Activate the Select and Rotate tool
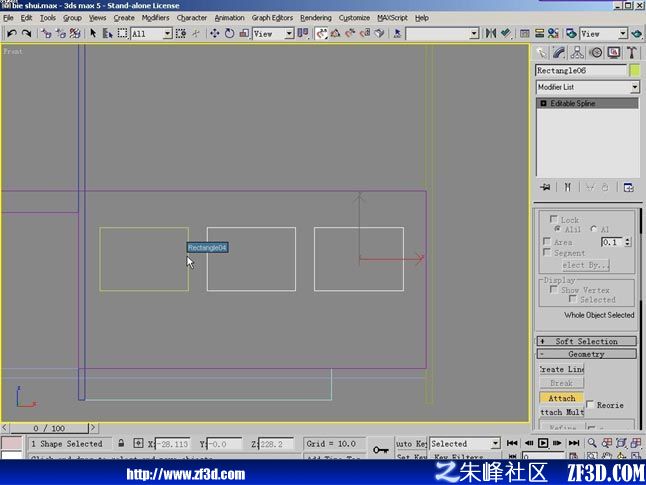 (229, 33)
